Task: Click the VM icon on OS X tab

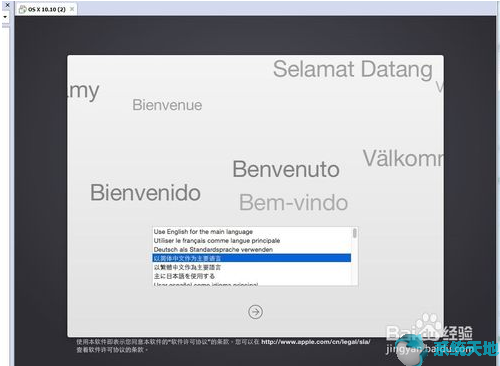Action: [22, 9]
